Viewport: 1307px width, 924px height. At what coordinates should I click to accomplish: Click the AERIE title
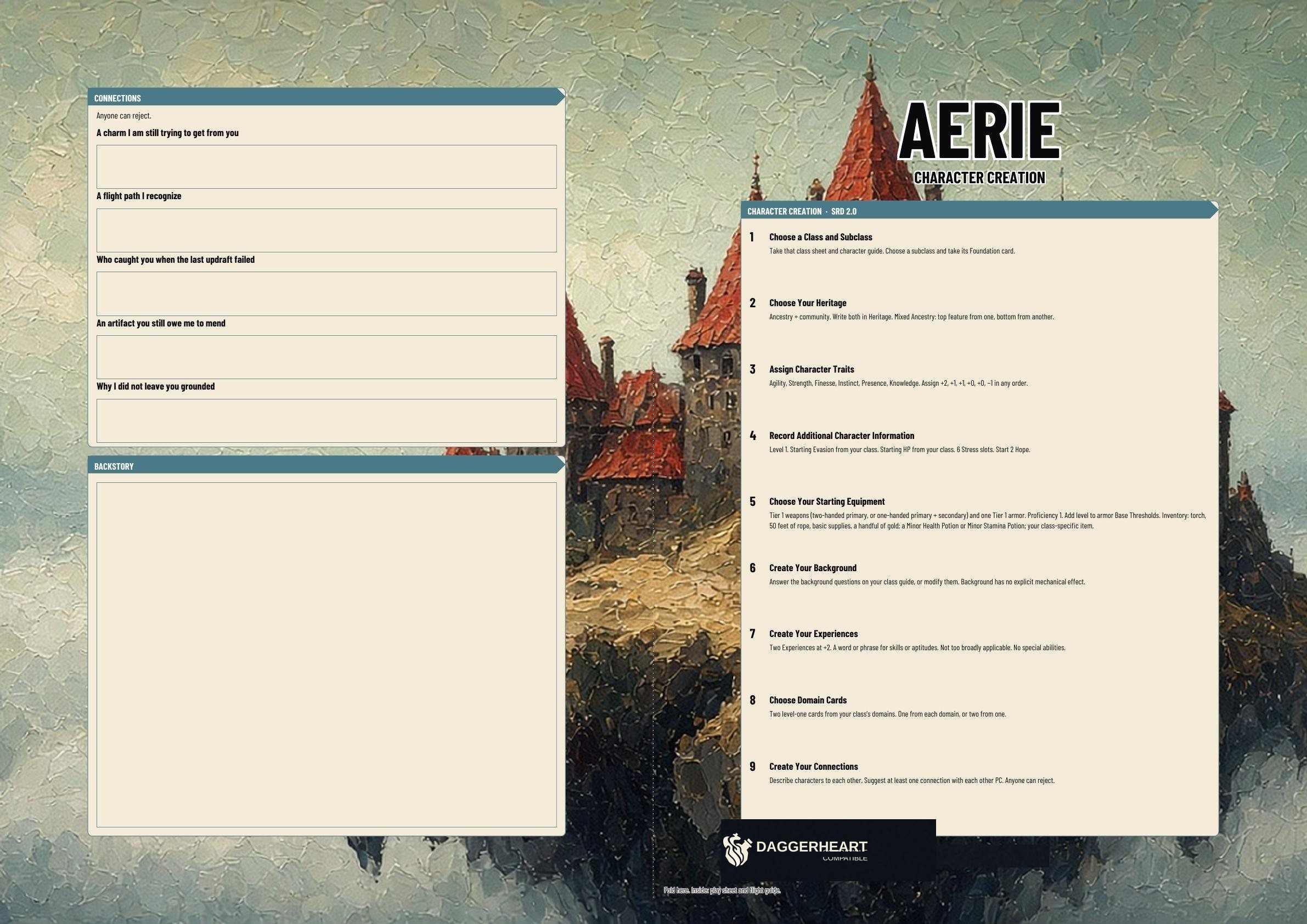[x=979, y=130]
